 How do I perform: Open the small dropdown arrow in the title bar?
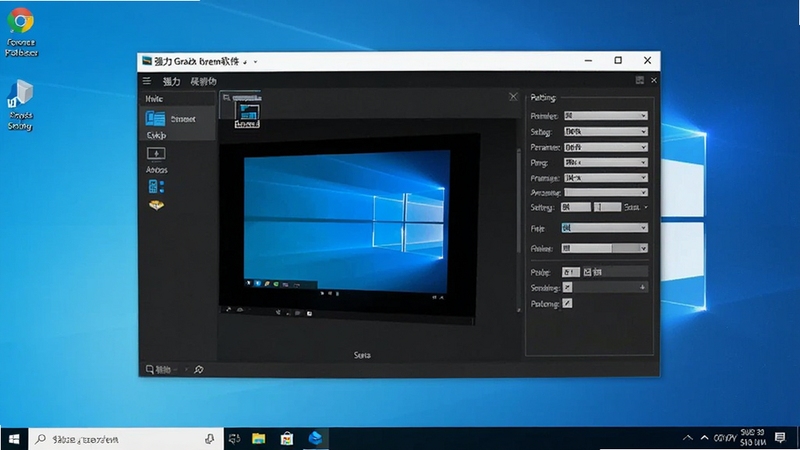[x=255, y=62]
